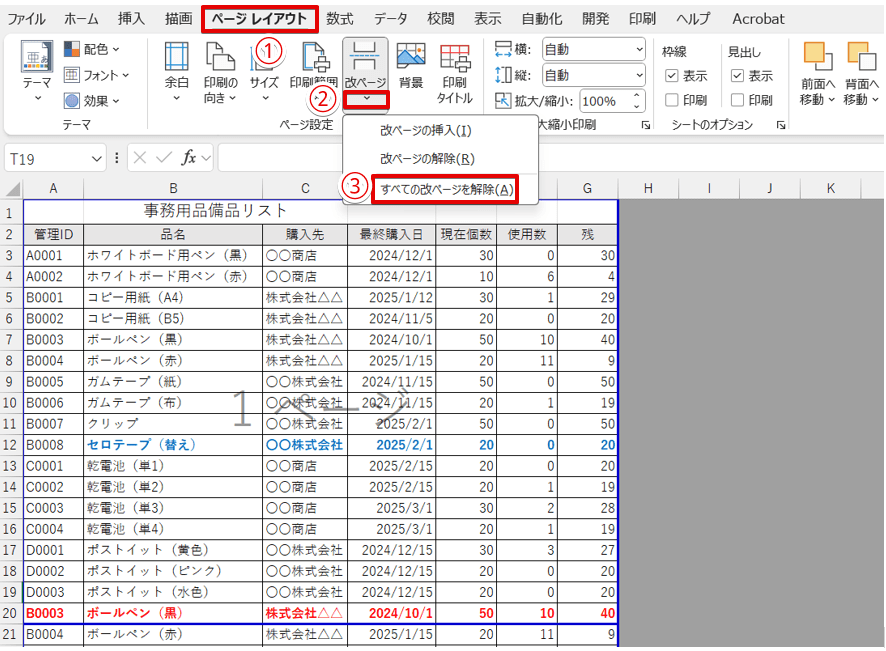Open the 拡大縮小印刷 dialog launcher
Image resolution: width=886 pixels, height=651 pixels.
(644, 123)
